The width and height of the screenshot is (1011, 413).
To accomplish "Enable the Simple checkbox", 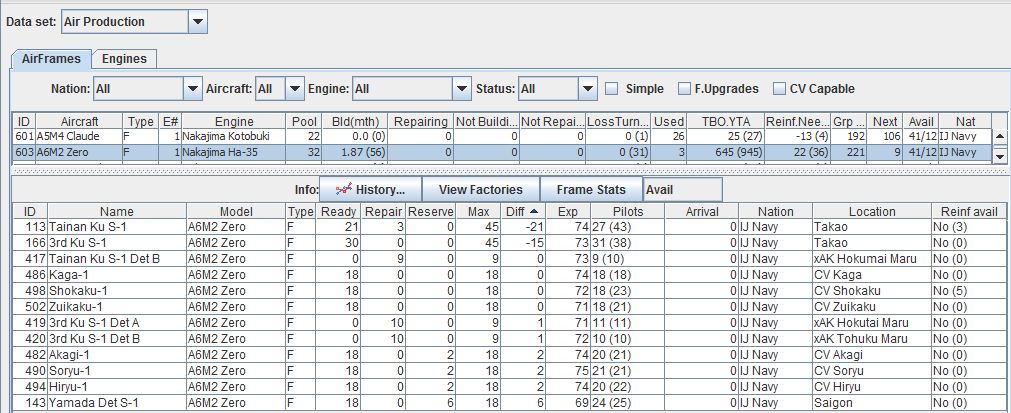I will (x=612, y=89).
